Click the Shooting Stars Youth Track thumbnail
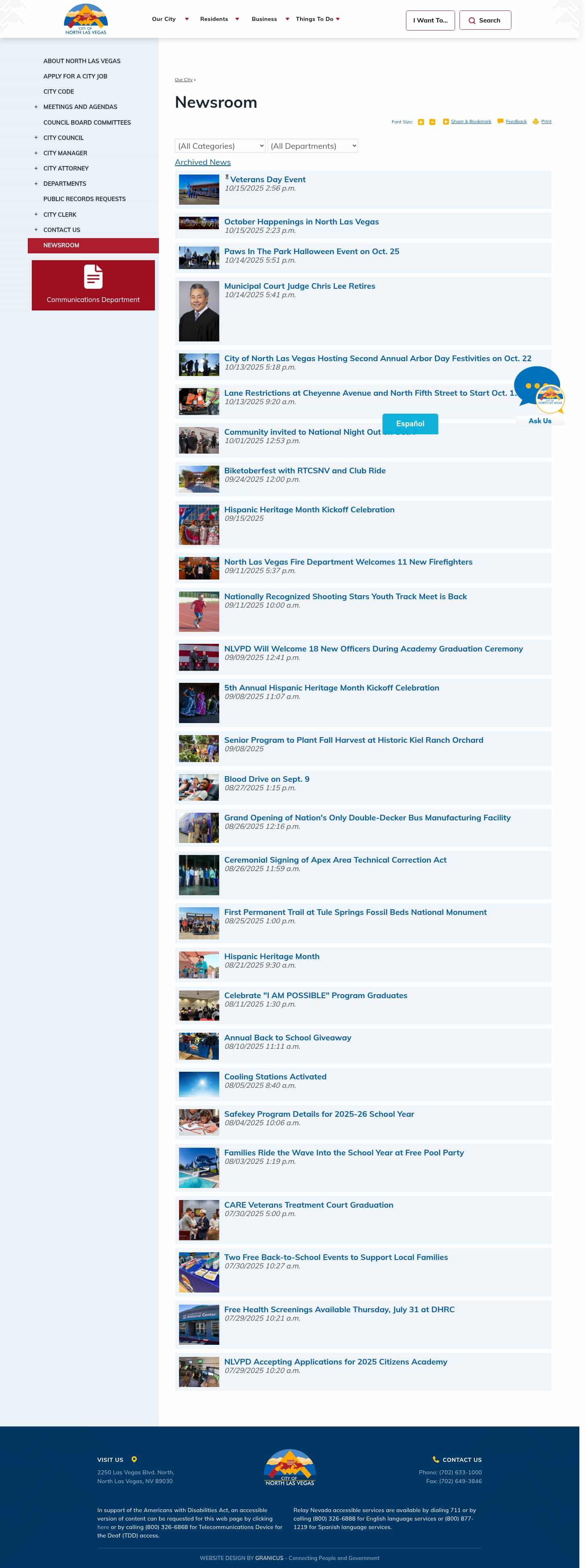This screenshot has width=585, height=1568. (199, 612)
